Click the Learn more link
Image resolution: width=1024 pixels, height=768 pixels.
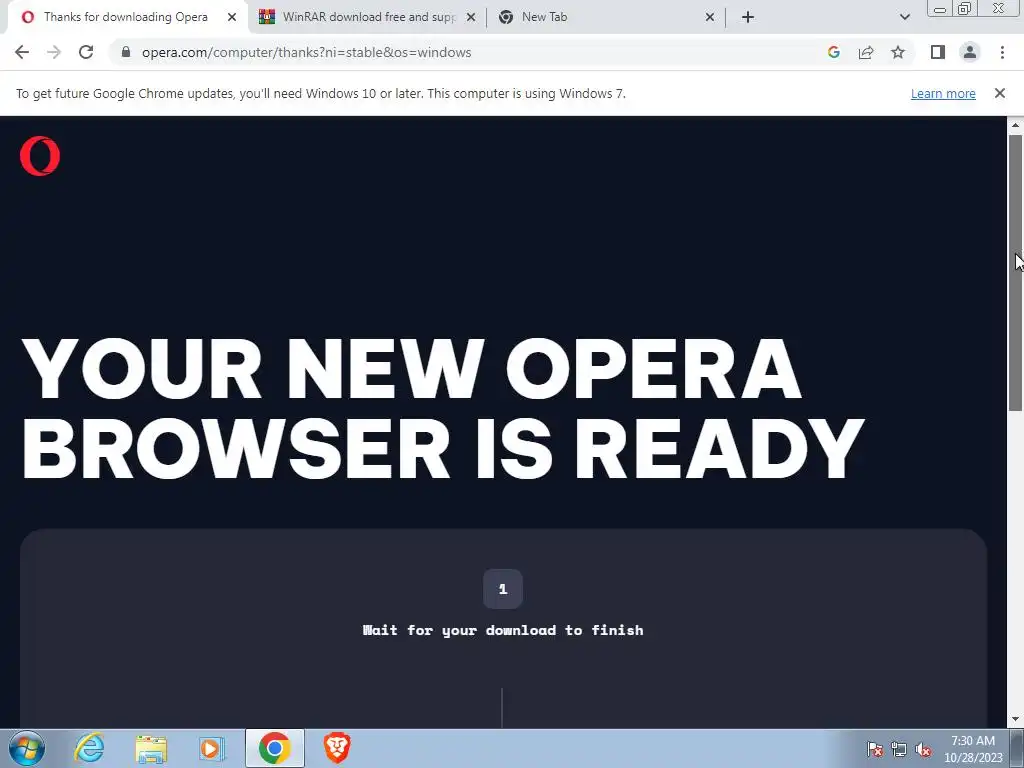(x=943, y=93)
